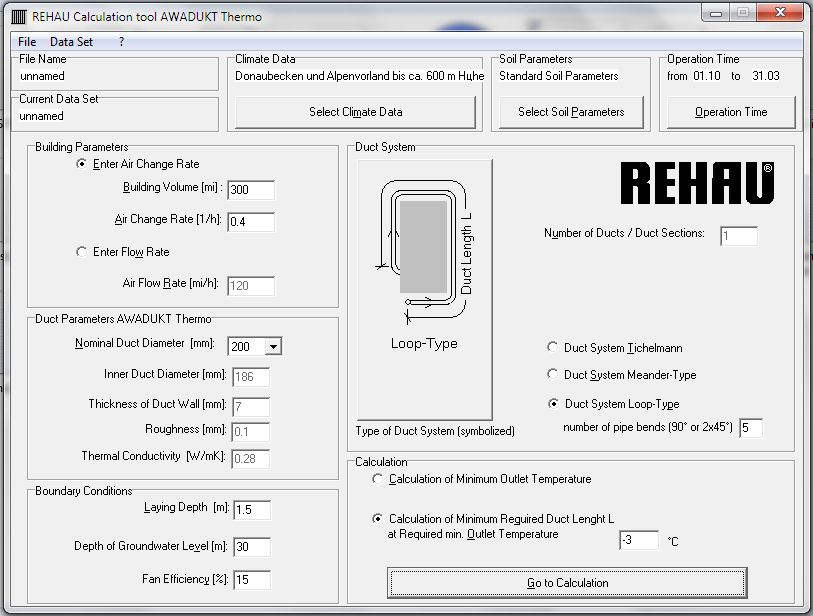Focus the number of pipe bends field
The height and width of the screenshot is (616, 813).
[x=751, y=428]
